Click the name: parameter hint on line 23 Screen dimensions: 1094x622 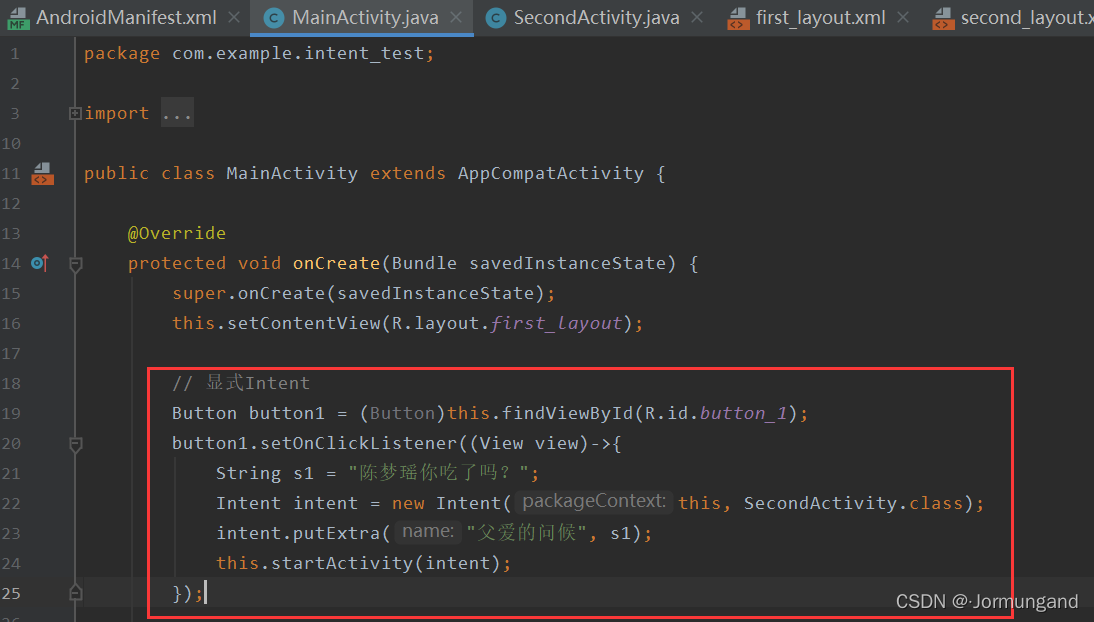click(x=428, y=532)
